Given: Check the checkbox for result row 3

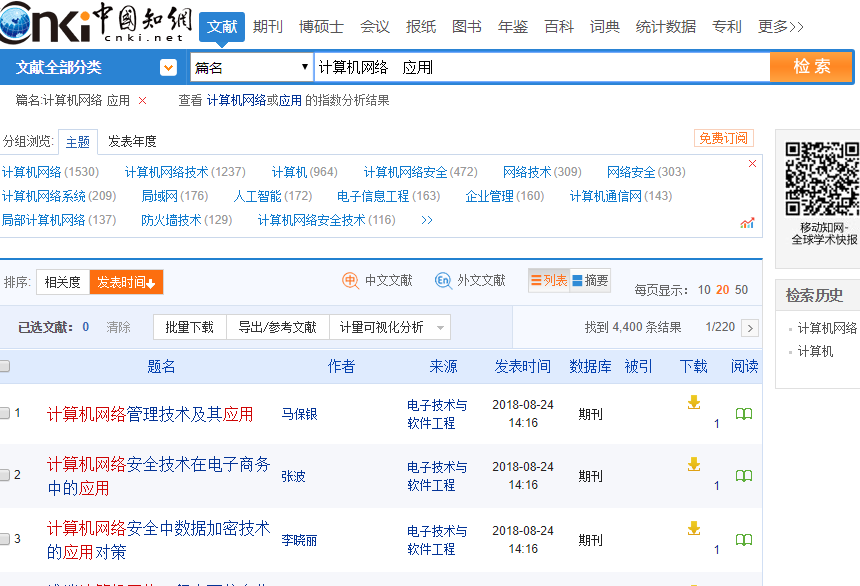Looking at the screenshot, I should 4,539.
